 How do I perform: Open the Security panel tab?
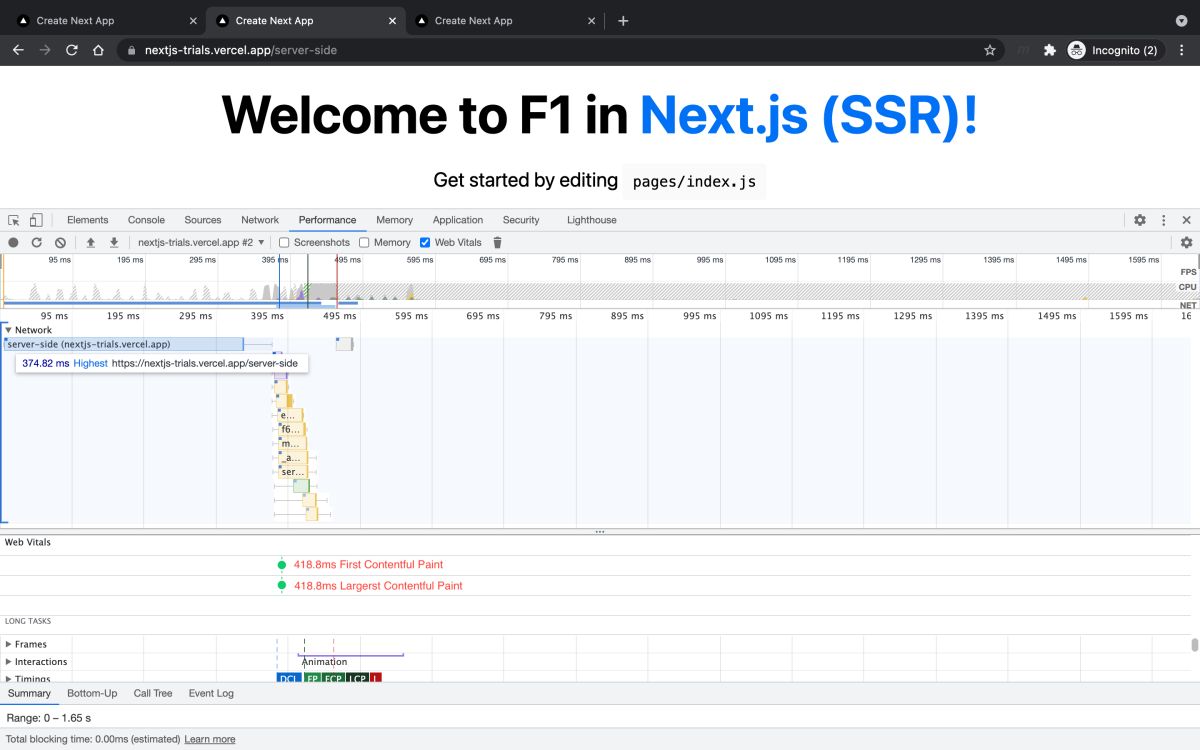(521, 220)
